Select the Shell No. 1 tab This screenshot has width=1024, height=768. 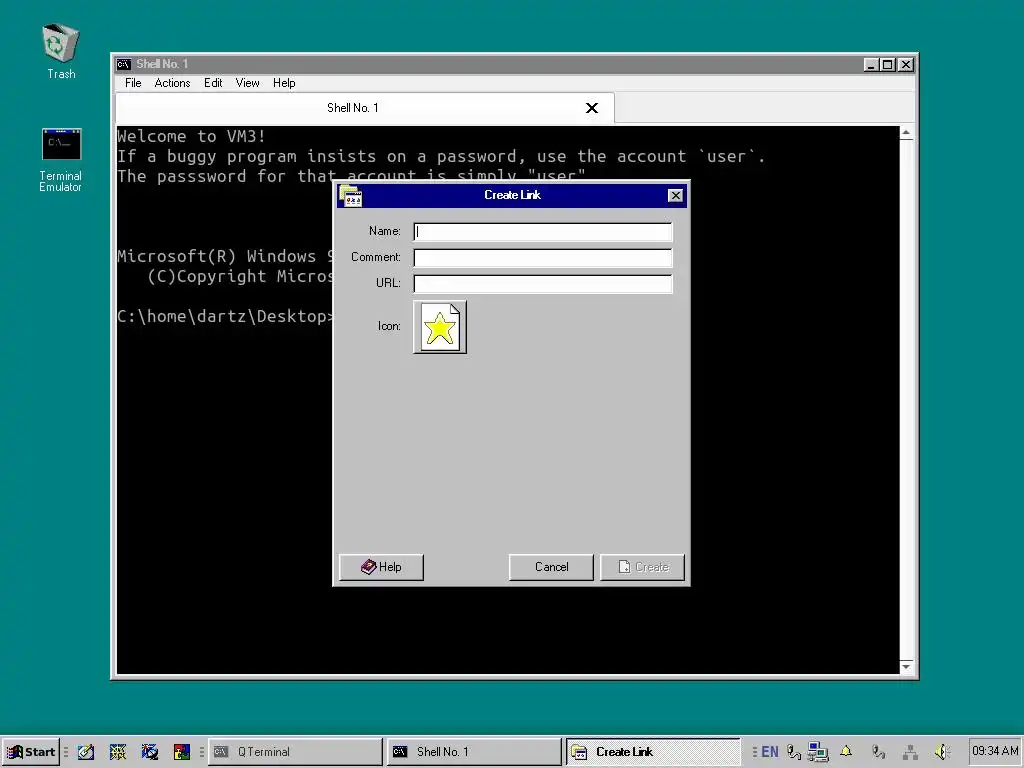pos(364,108)
